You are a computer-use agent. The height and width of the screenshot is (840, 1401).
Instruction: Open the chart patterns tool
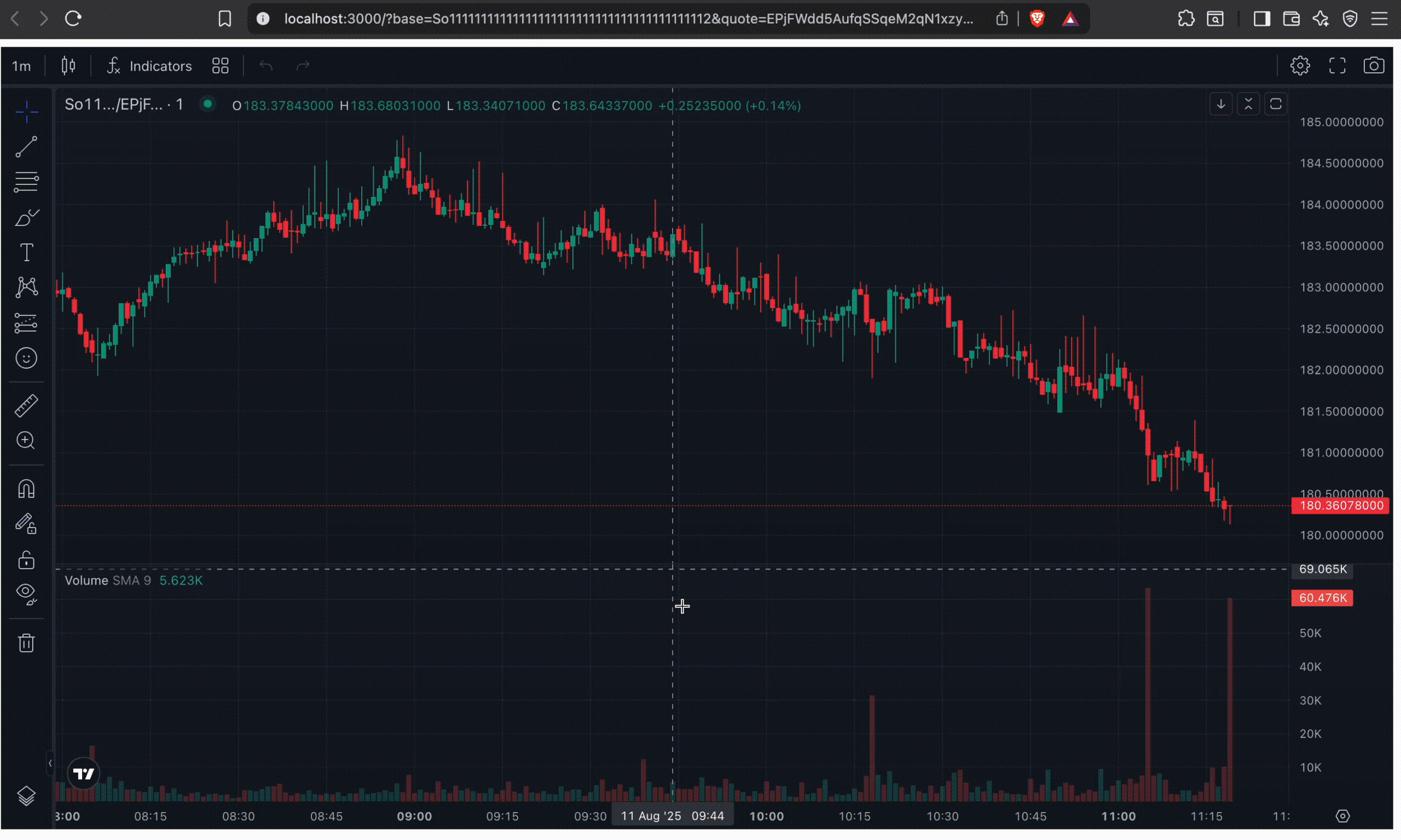click(x=26, y=287)
